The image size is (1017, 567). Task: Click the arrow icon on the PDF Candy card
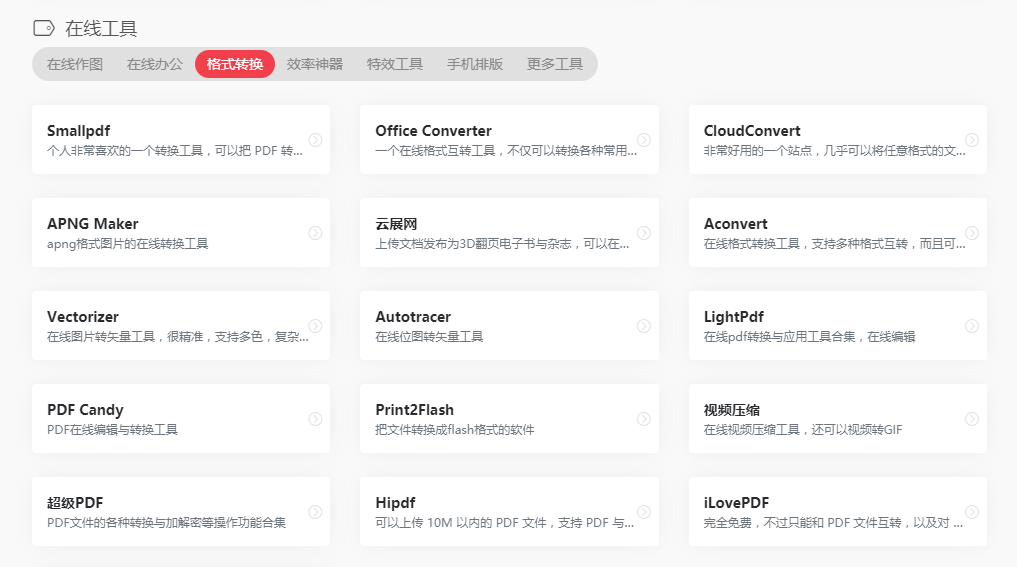pos(315,418)
